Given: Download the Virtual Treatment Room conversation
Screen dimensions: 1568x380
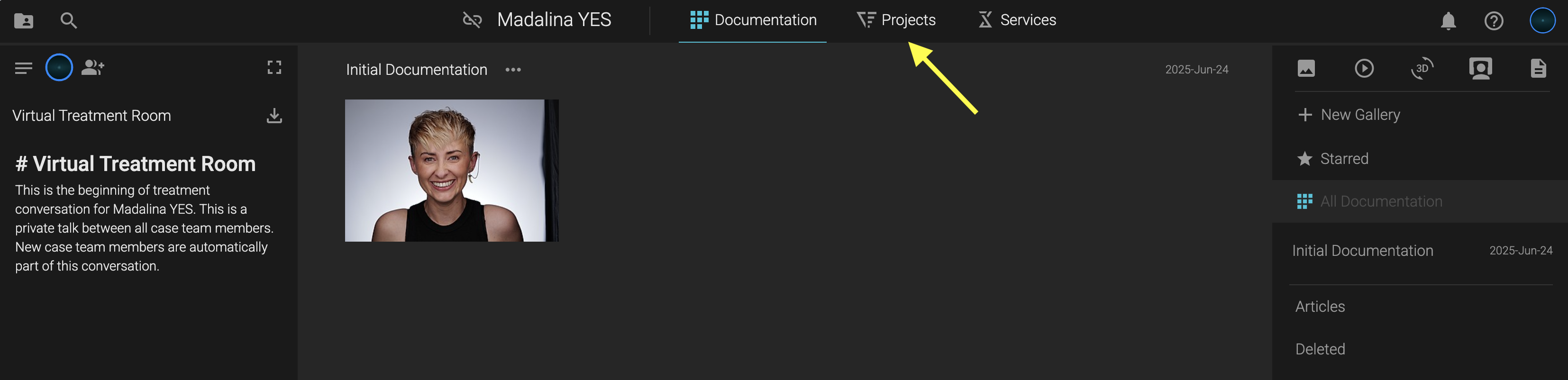Looking at the screenshot, I should click(x=274, y=116).
